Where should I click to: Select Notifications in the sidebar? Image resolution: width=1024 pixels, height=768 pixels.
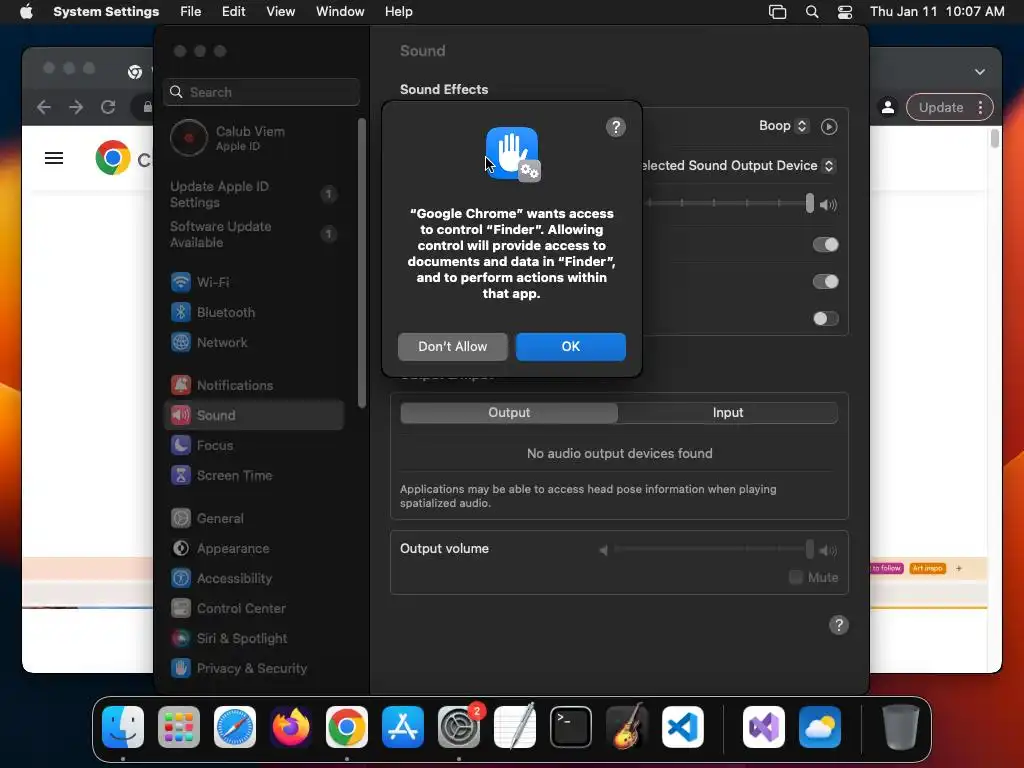(255, 385)
